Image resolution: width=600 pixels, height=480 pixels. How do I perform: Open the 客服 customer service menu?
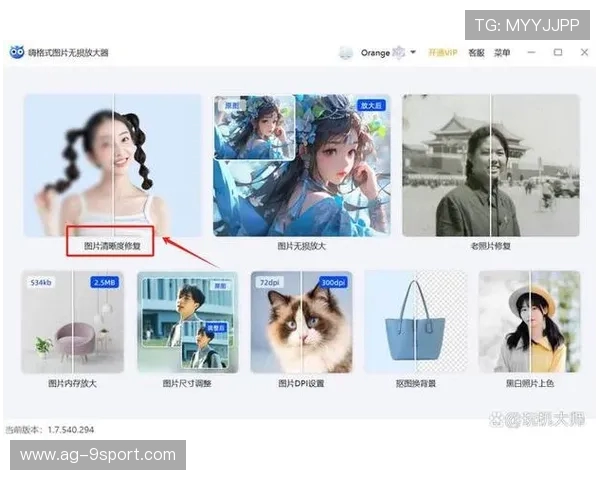[476, 52]
